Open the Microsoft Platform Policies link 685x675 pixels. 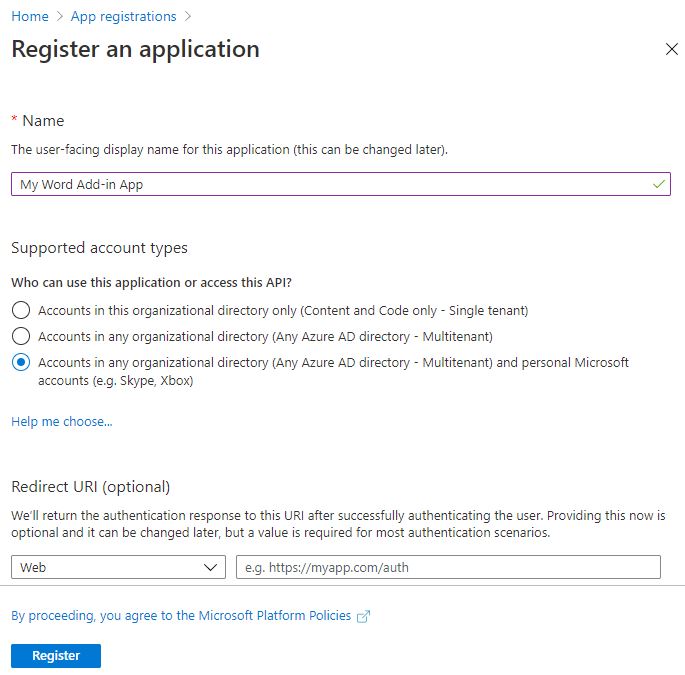181,616
